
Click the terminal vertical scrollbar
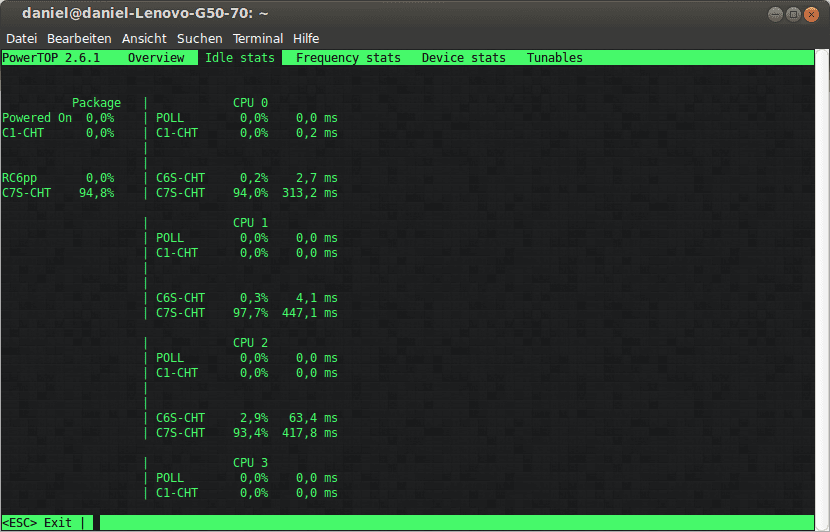(x=822, y=290)
